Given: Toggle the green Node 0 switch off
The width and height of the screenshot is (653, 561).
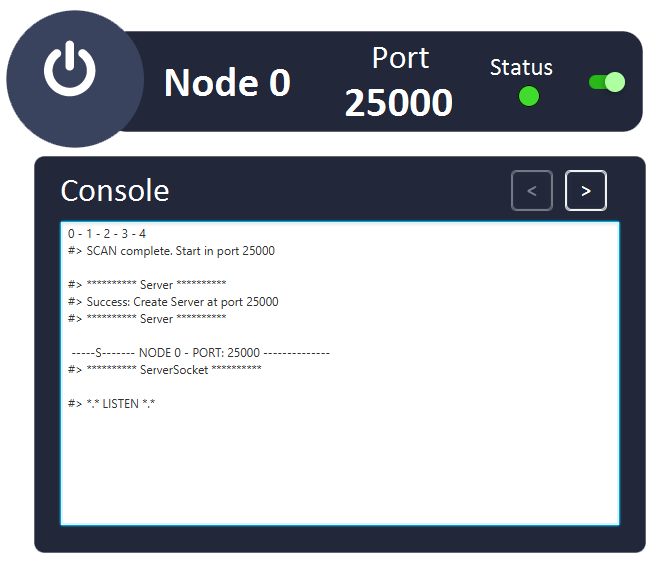Looking at the screenshot, I should [x=607, y=82].
